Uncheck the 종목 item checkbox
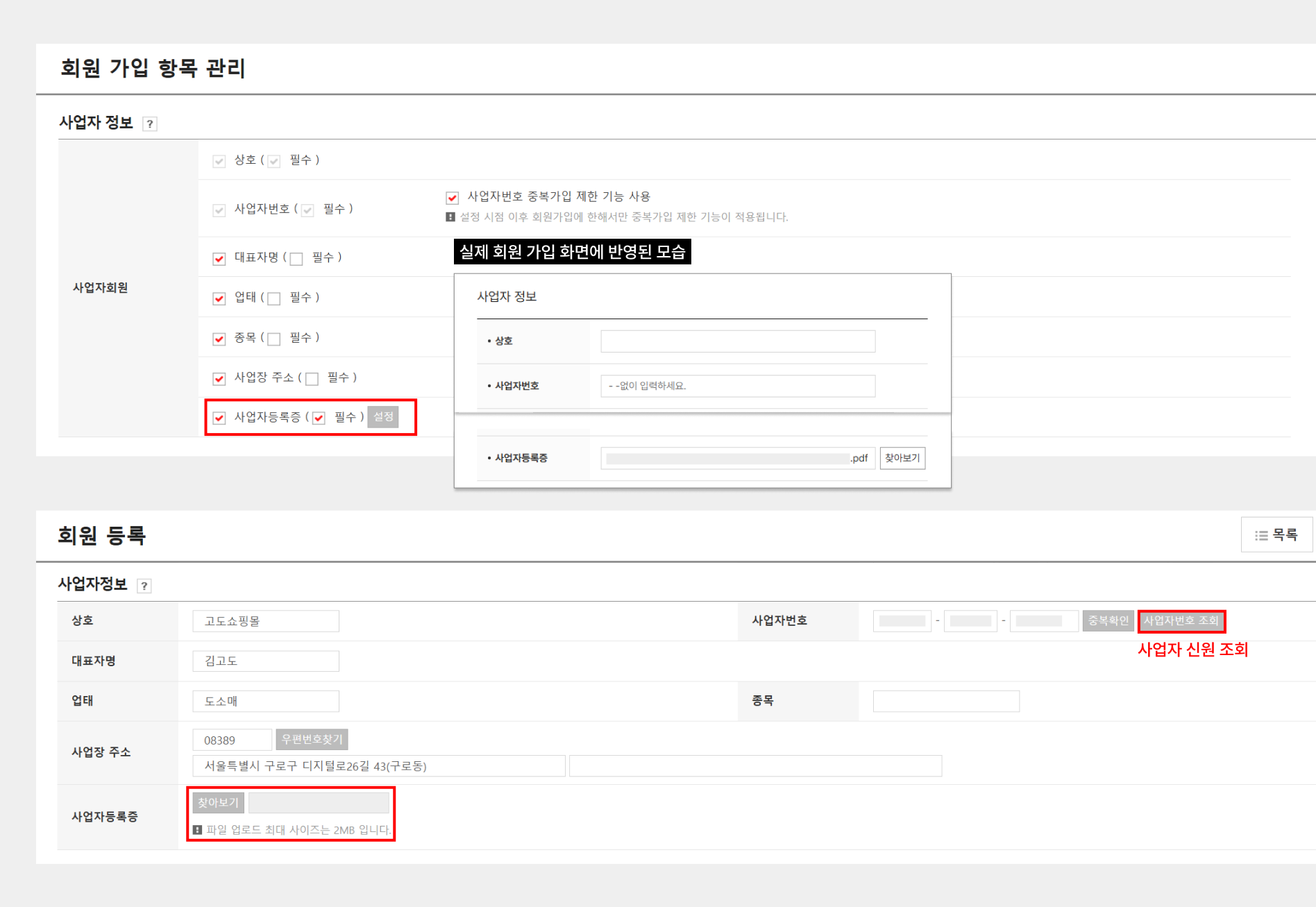1316x907 pixels. tap(219, 339)
